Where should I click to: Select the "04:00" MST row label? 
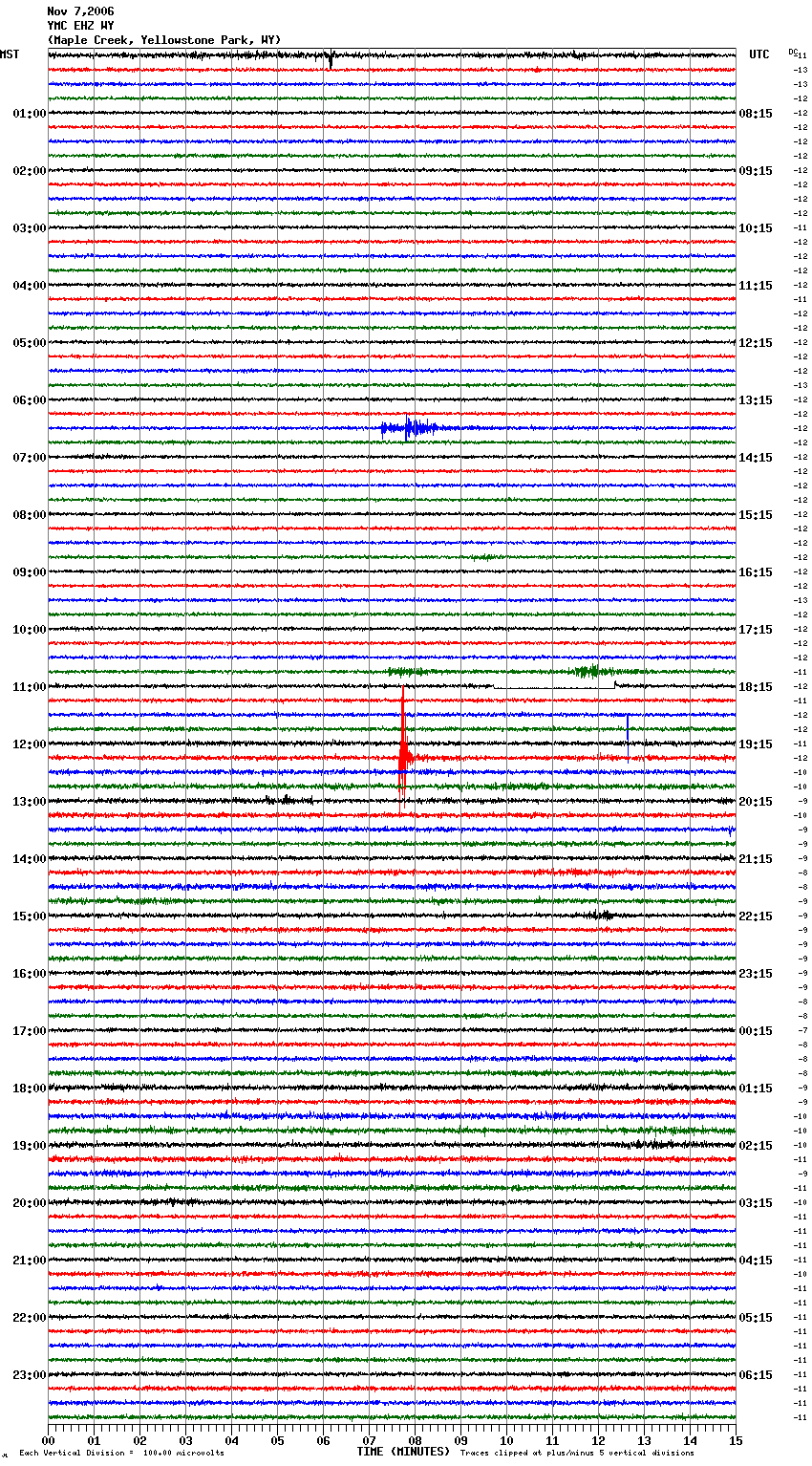[29, 286]
